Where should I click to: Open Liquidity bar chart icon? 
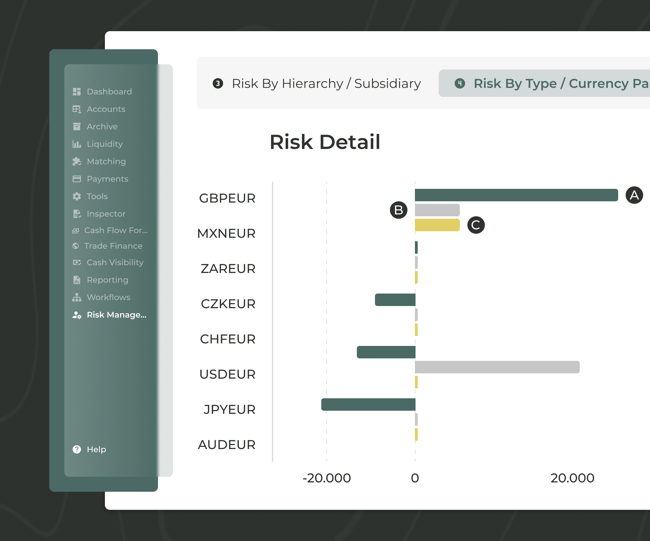77,144
